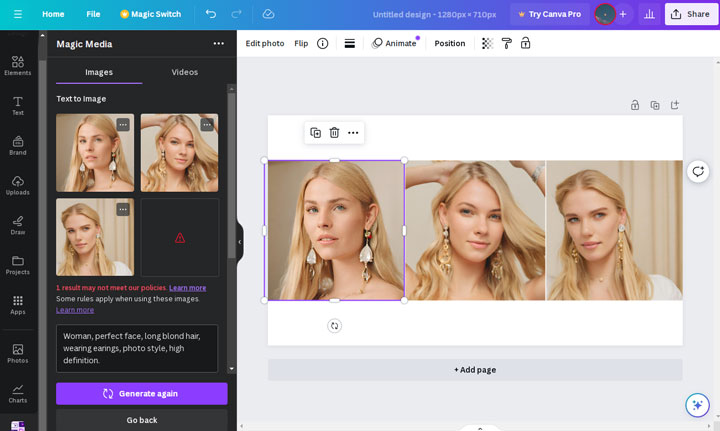Open the hamburger main menu
The image size is (720, 431).
18,14
